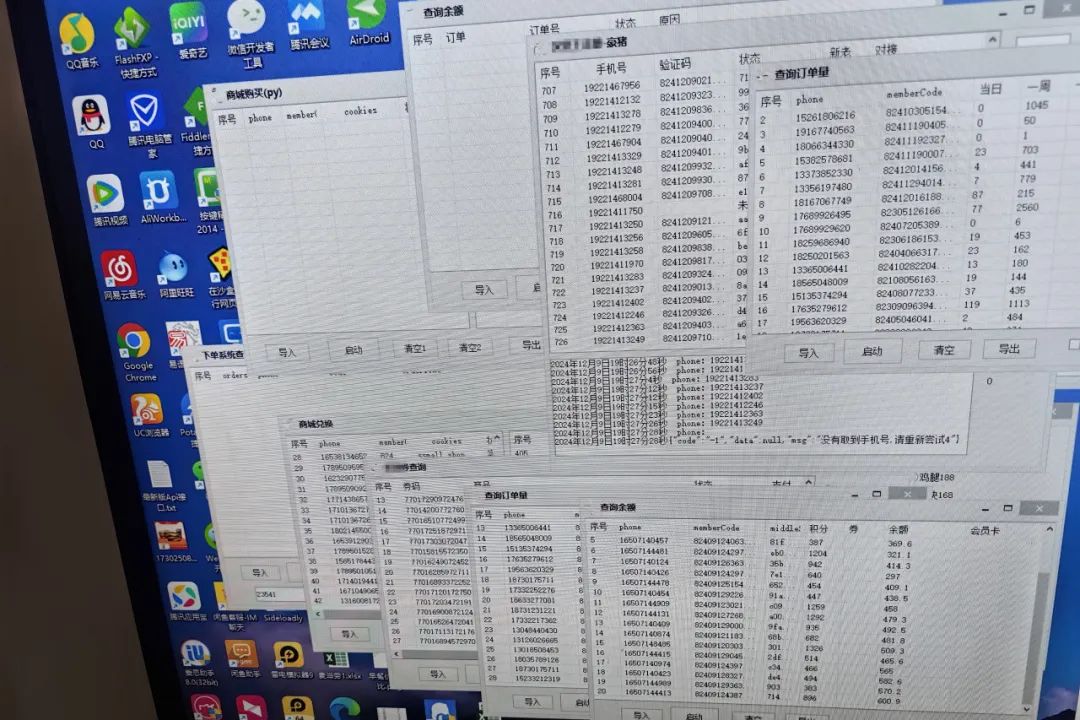Open the AliWorkbench desktop icon

coord(158,191)
